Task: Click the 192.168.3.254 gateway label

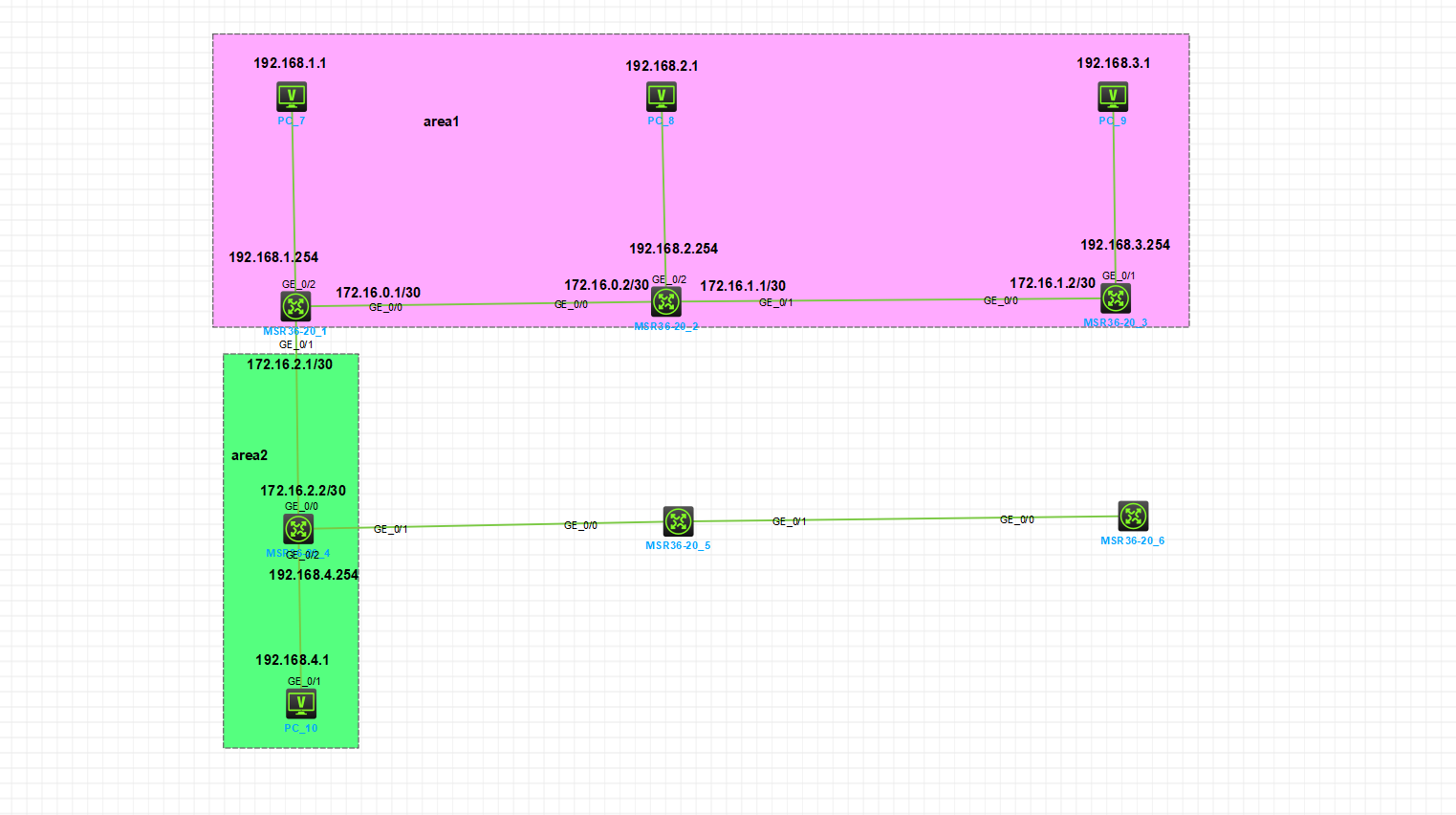Action: [1125, 245]
